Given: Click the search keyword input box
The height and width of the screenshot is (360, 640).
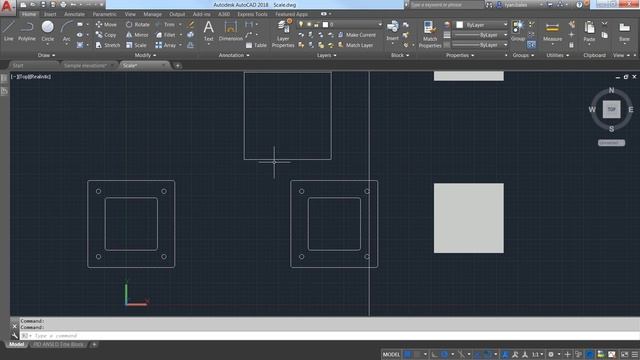Looking at the screenshot, I should tap(446, 5).
